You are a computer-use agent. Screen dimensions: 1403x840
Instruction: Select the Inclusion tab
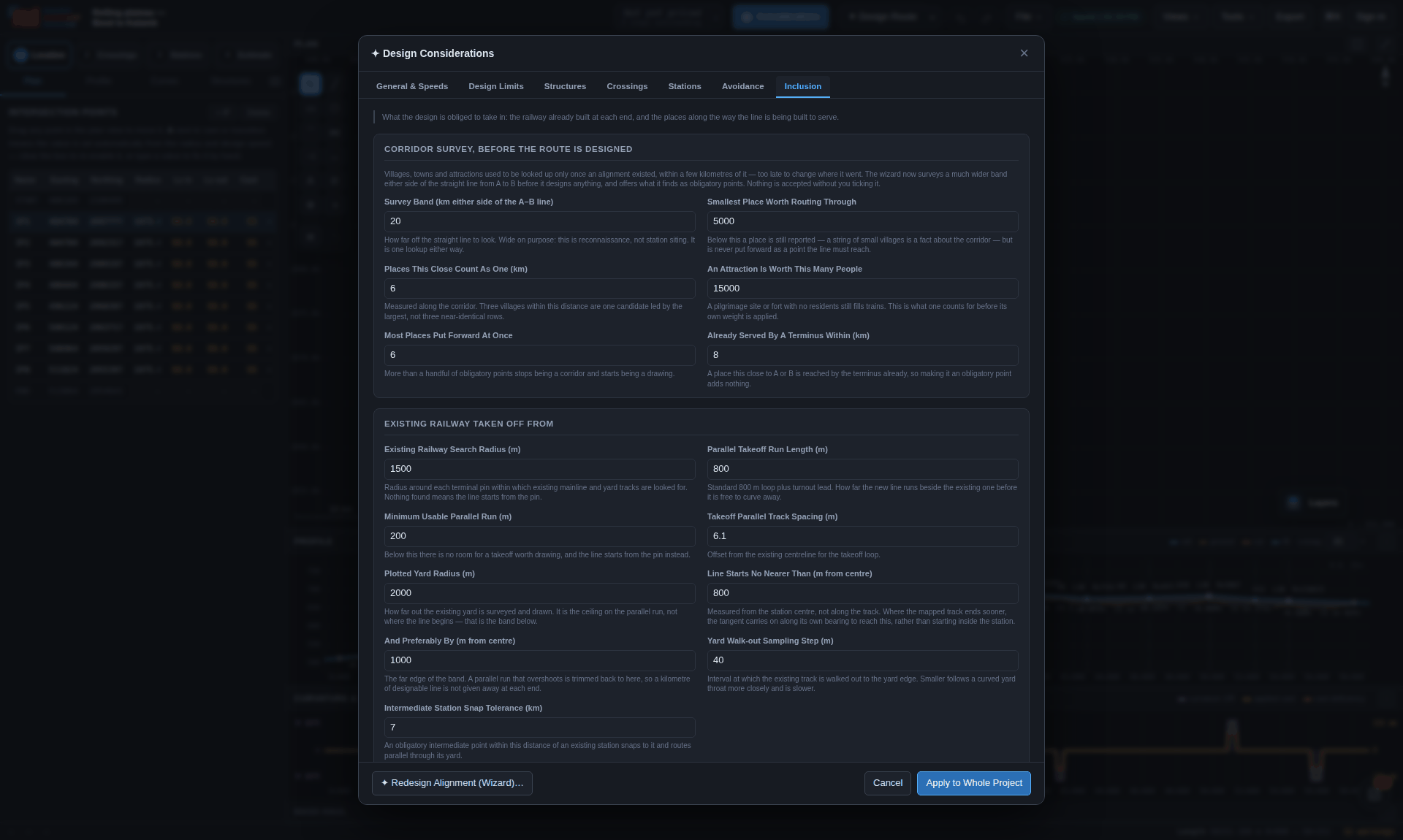(803, 86)
